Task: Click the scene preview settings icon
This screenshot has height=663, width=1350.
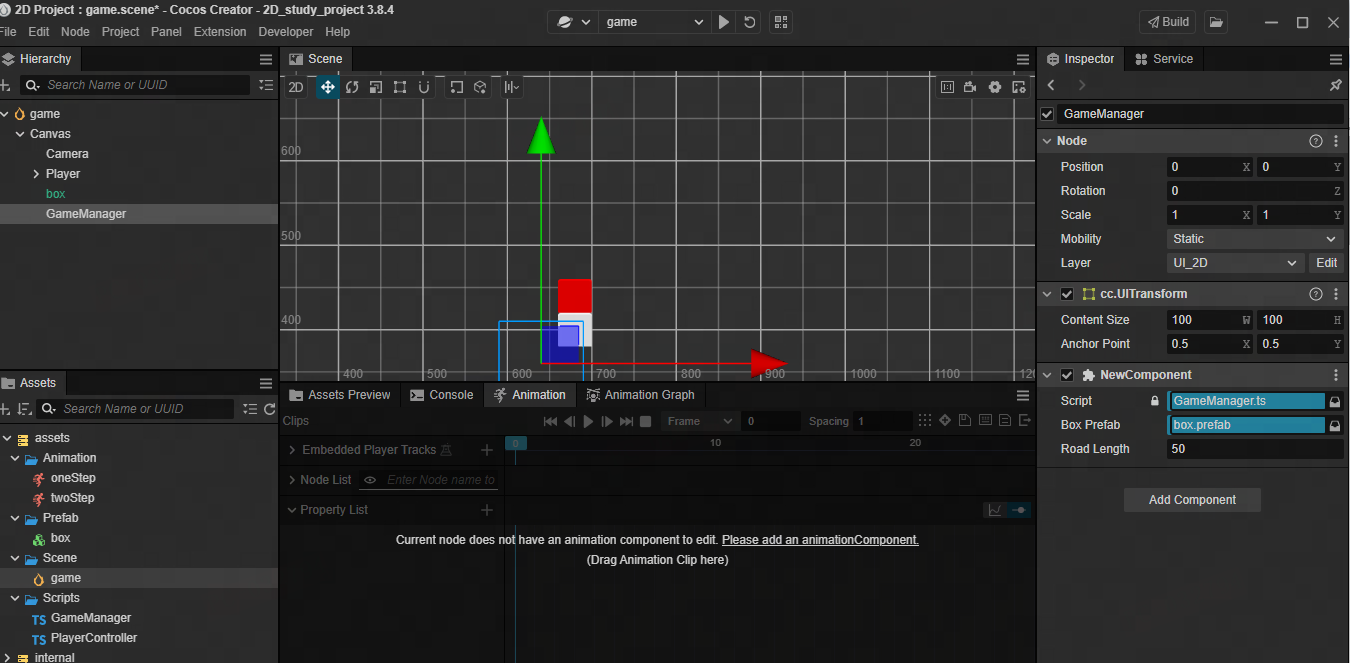Action: [x=1019, y=87]
